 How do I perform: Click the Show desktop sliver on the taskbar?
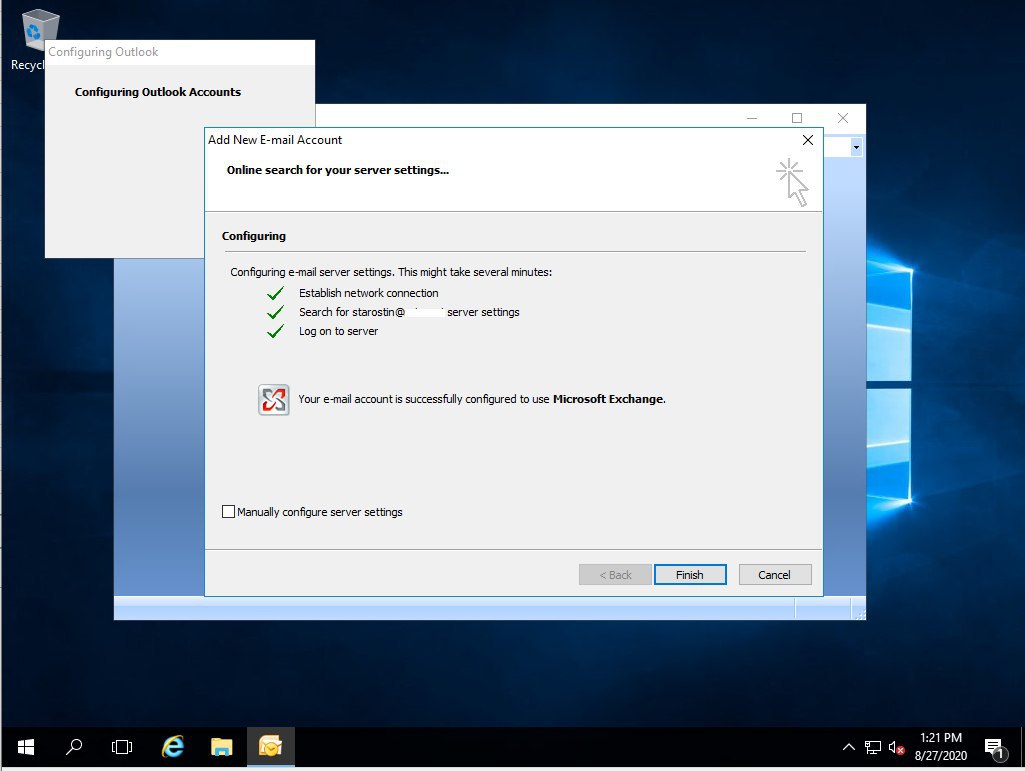pyautogui.click(x=1022, y=747)
